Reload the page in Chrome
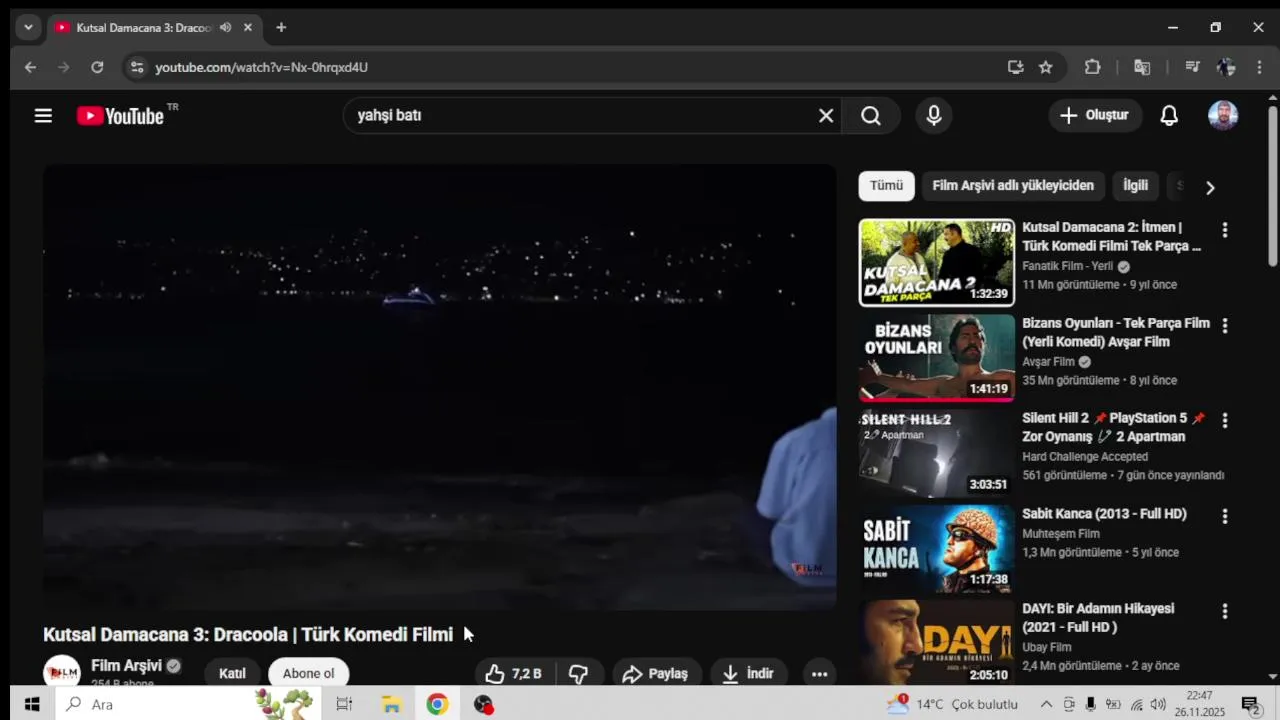Screen dimensions: 1280x720 pyautogui.click(x=97, y=67)
